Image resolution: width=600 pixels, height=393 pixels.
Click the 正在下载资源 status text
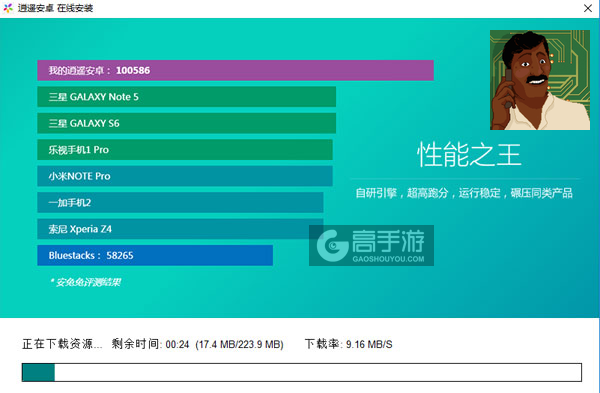click(62, 344)
